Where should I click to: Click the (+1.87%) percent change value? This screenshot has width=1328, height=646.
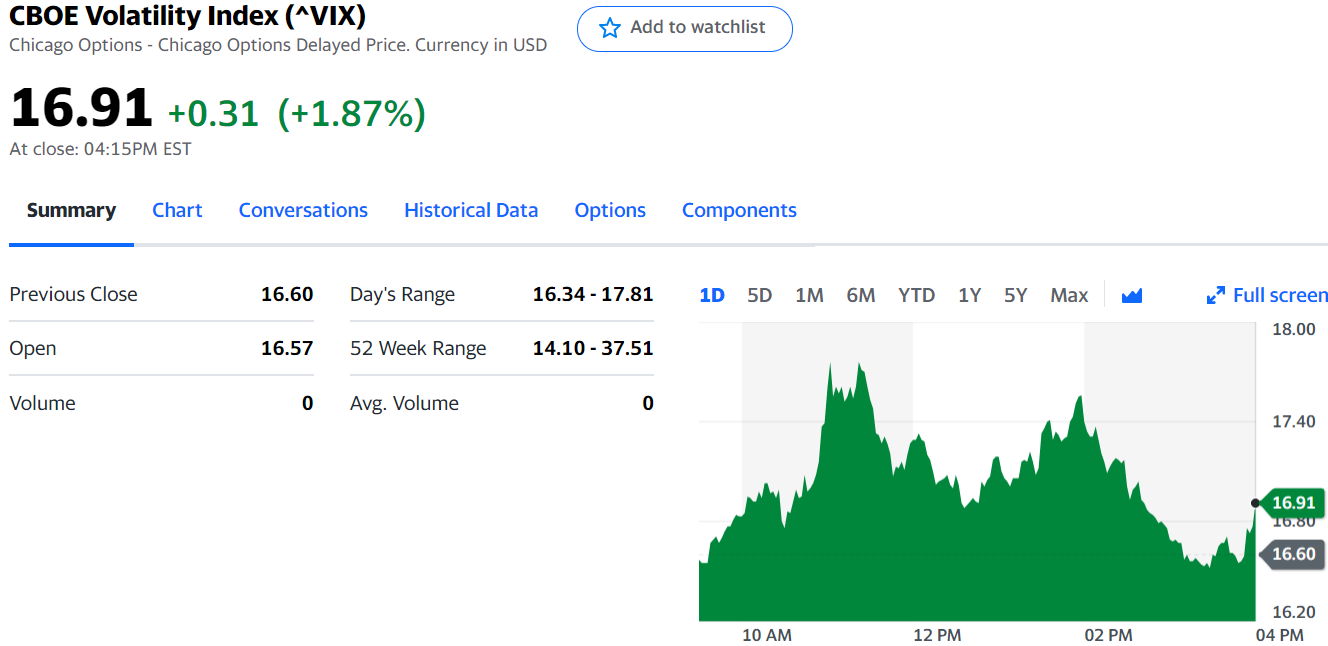pyautogui.click(x=351, y=113)
